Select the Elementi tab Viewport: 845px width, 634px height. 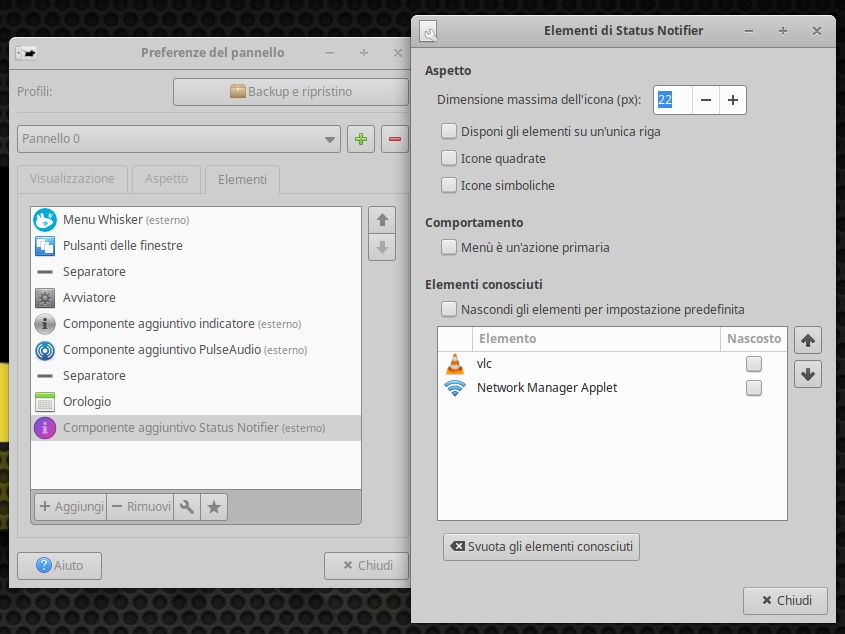coord(243,180)
